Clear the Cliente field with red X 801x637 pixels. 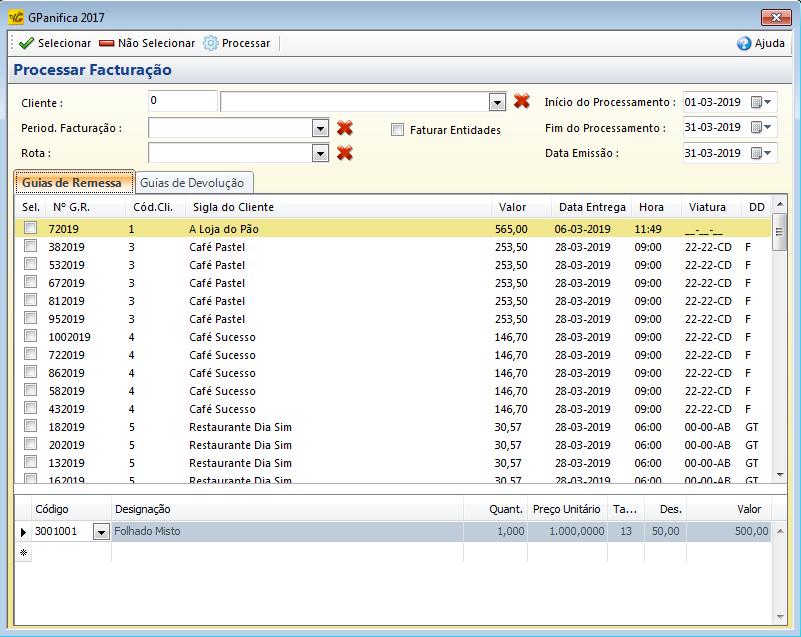tap(521, 101)
